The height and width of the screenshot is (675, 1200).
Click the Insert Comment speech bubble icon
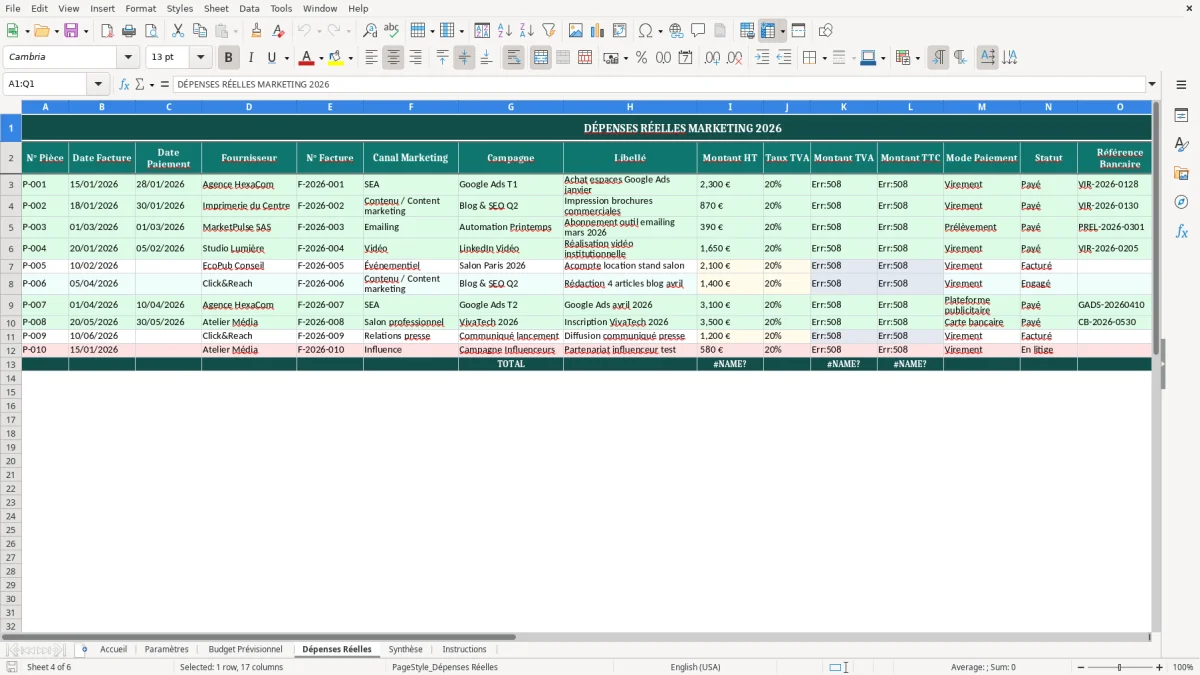pos(698,31)
